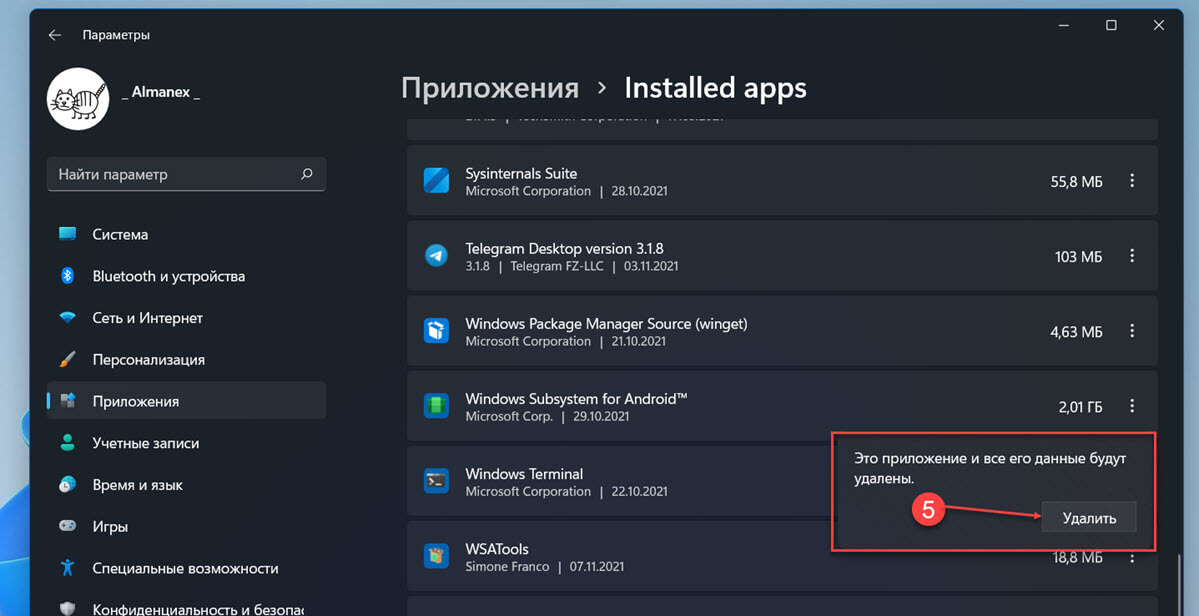This screenshot has height=616, width=1199.
Task: Minimize the Параметры window
Action: tap(1064, 25)
